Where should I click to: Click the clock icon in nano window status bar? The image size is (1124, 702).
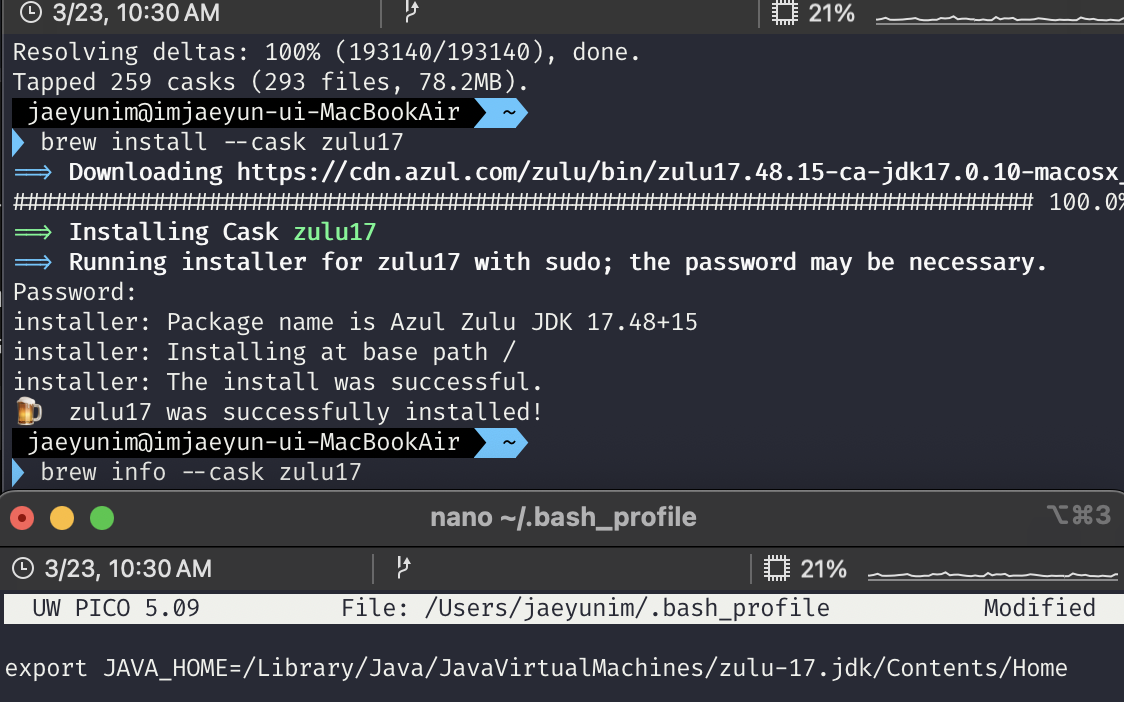click(23, 569)
